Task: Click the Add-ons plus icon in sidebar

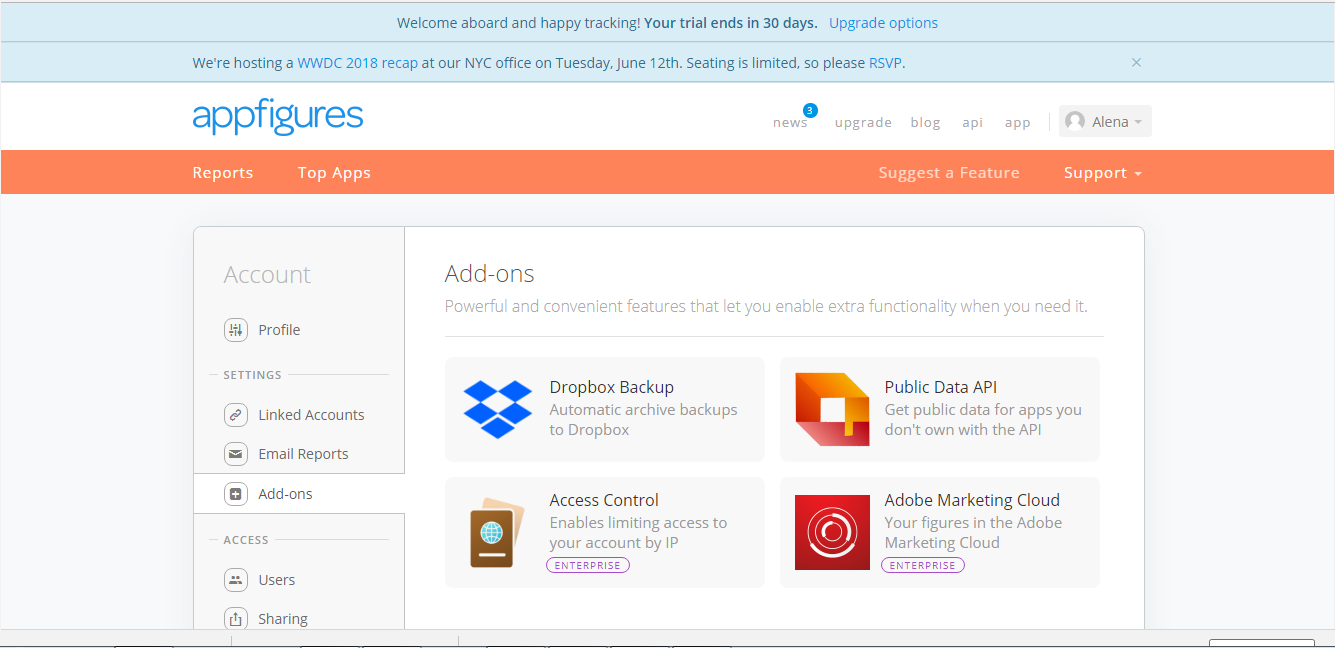Action: tap(235, 493)
